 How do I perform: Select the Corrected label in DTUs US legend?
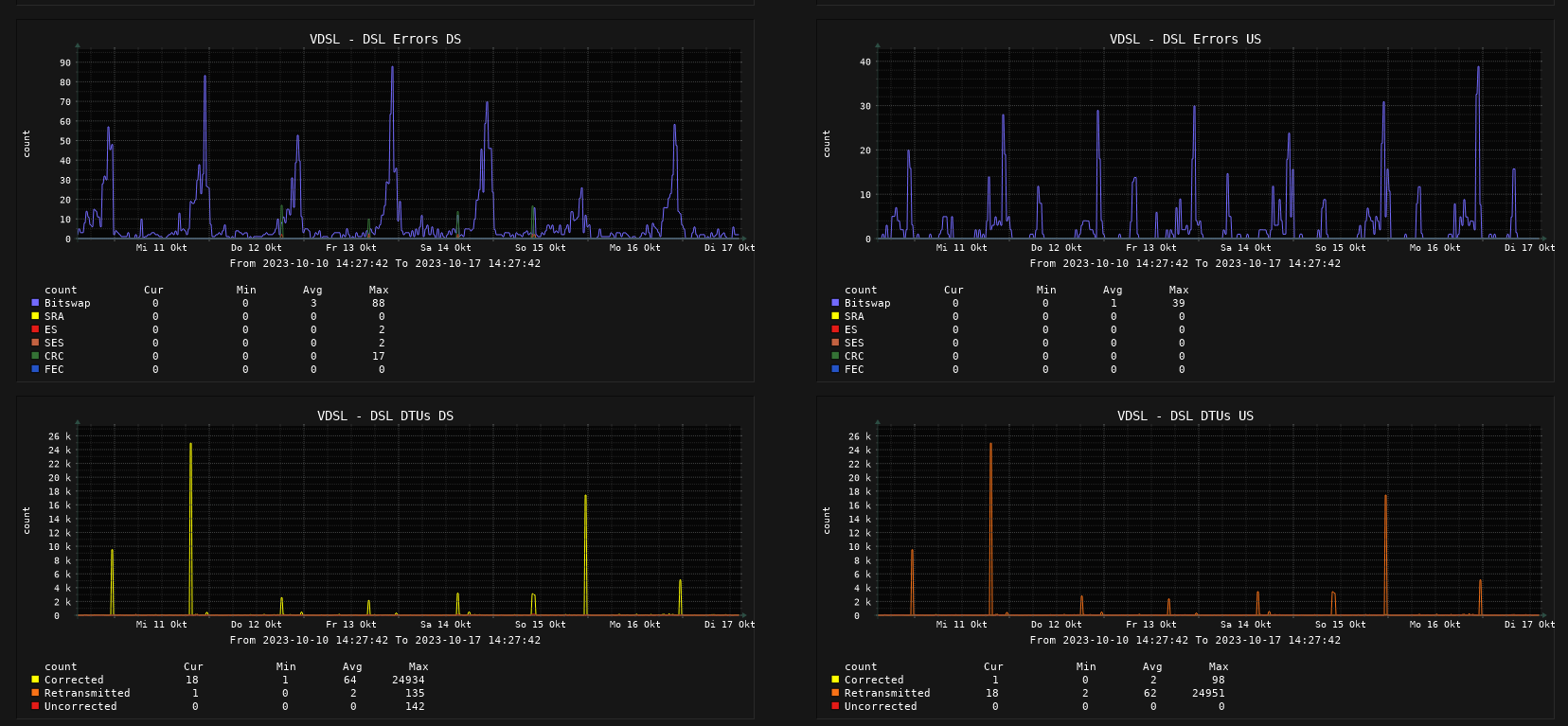click(x=874, y=680)
